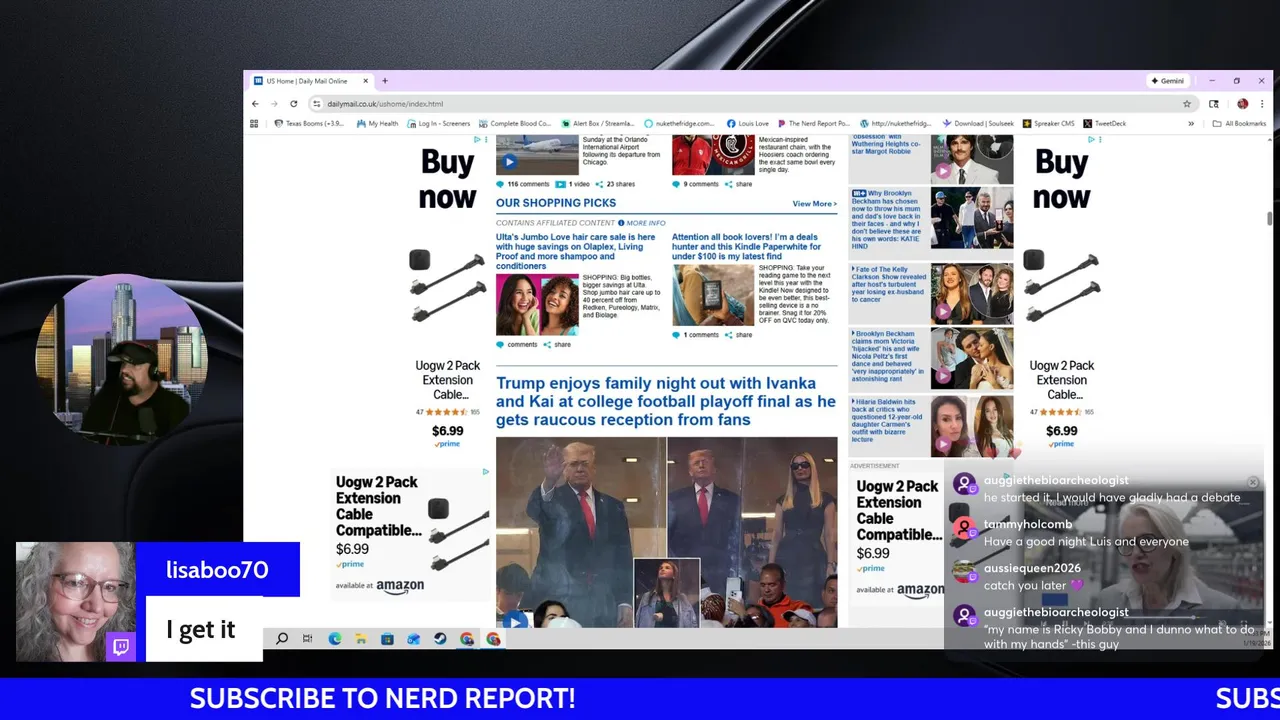The width and height of the screenshot is (1280, 720).
Task: Open Hilaria Baldwin hits back article
Action: 888,420
